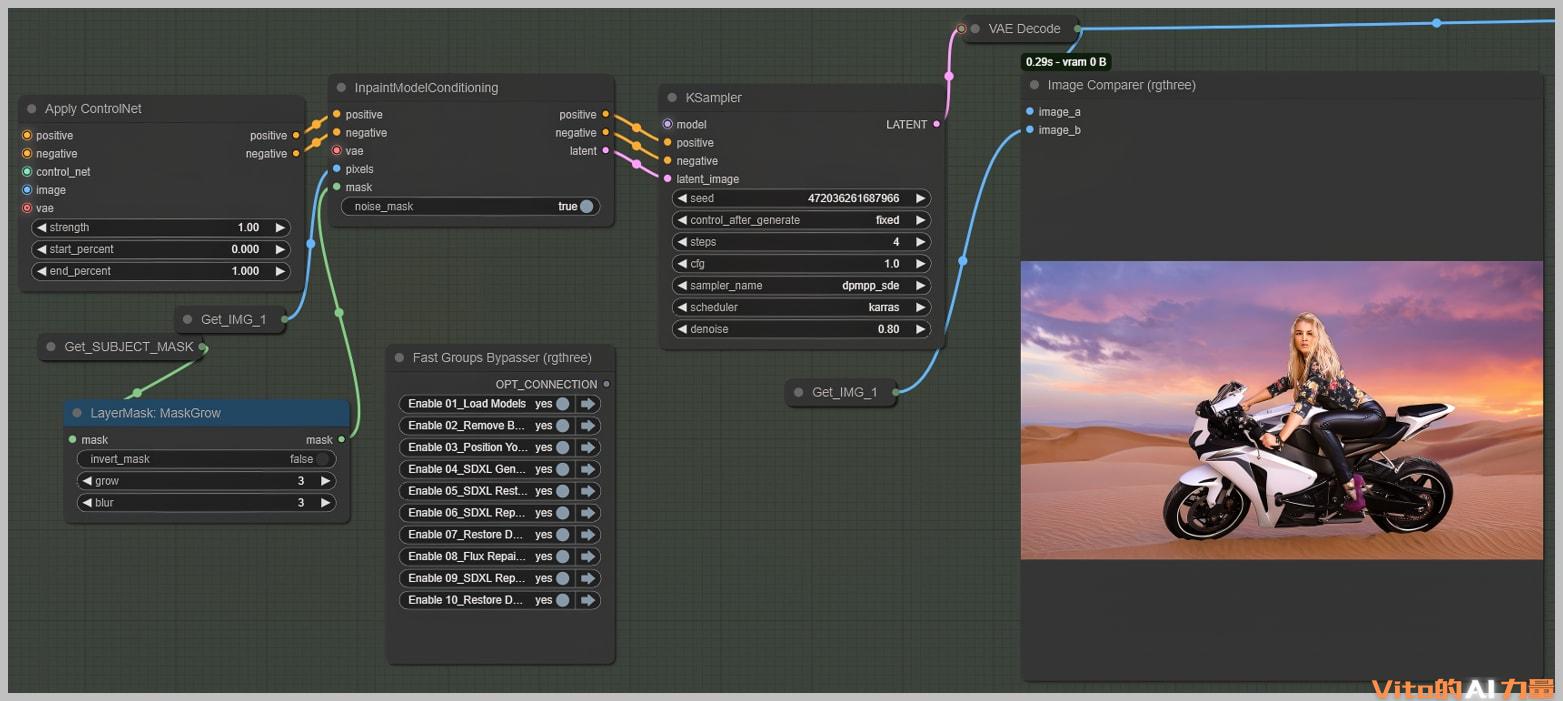
Task: Decrease denoise using the left arrow
Action: (682, 329)
